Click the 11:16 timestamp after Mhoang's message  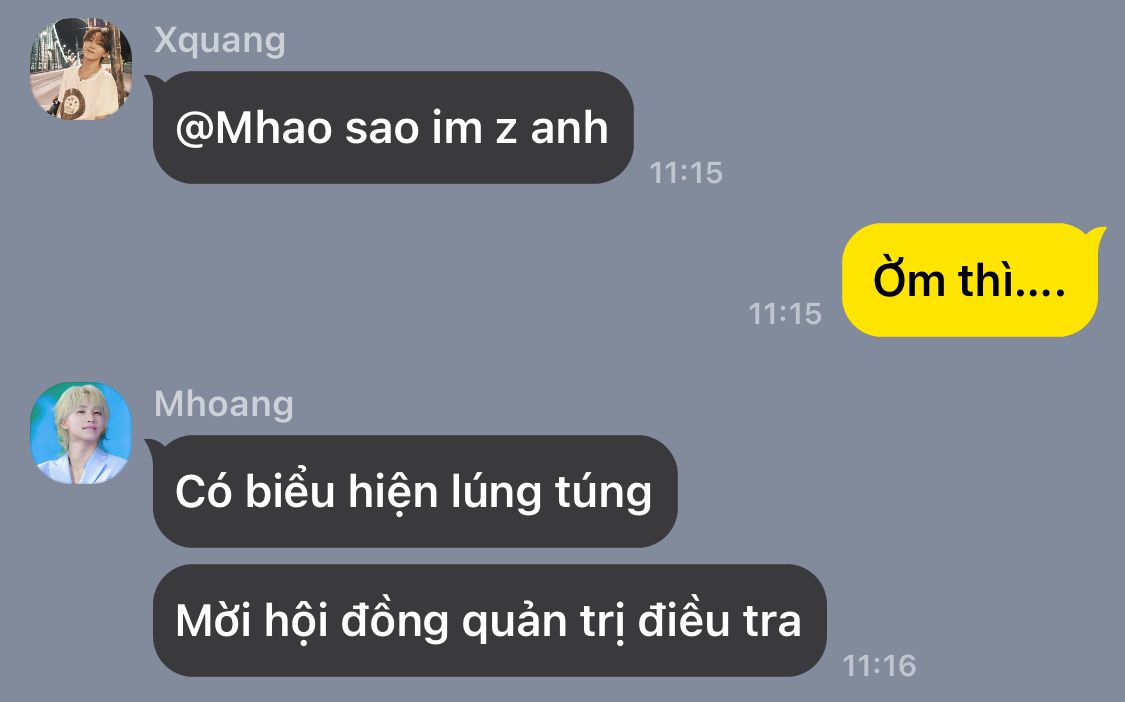[879, 666]
